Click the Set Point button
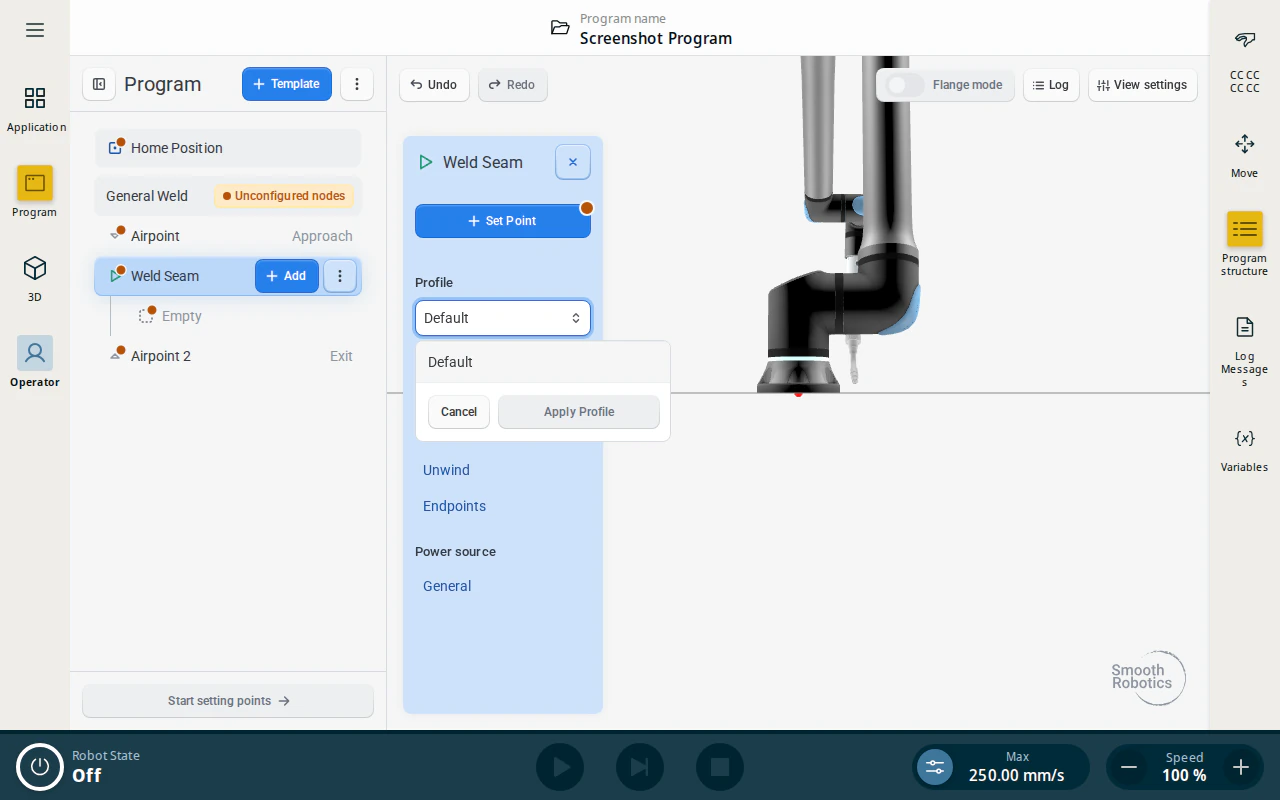This screenshot has height=800, width=1280. click(x=503, y=221)
